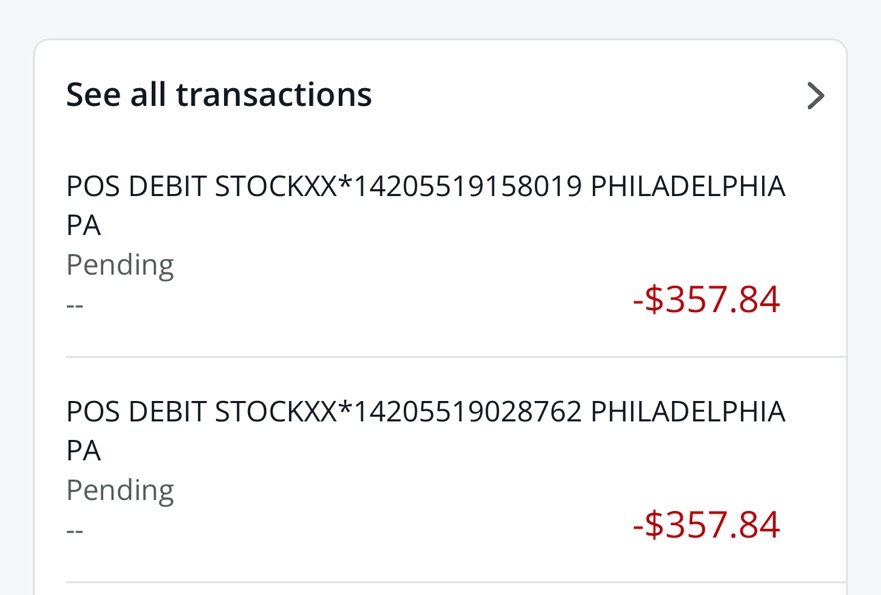Click PHILADELPHIA in the first transaction description
The height and width of the screenshot is (595, 881).
(688, 187)
